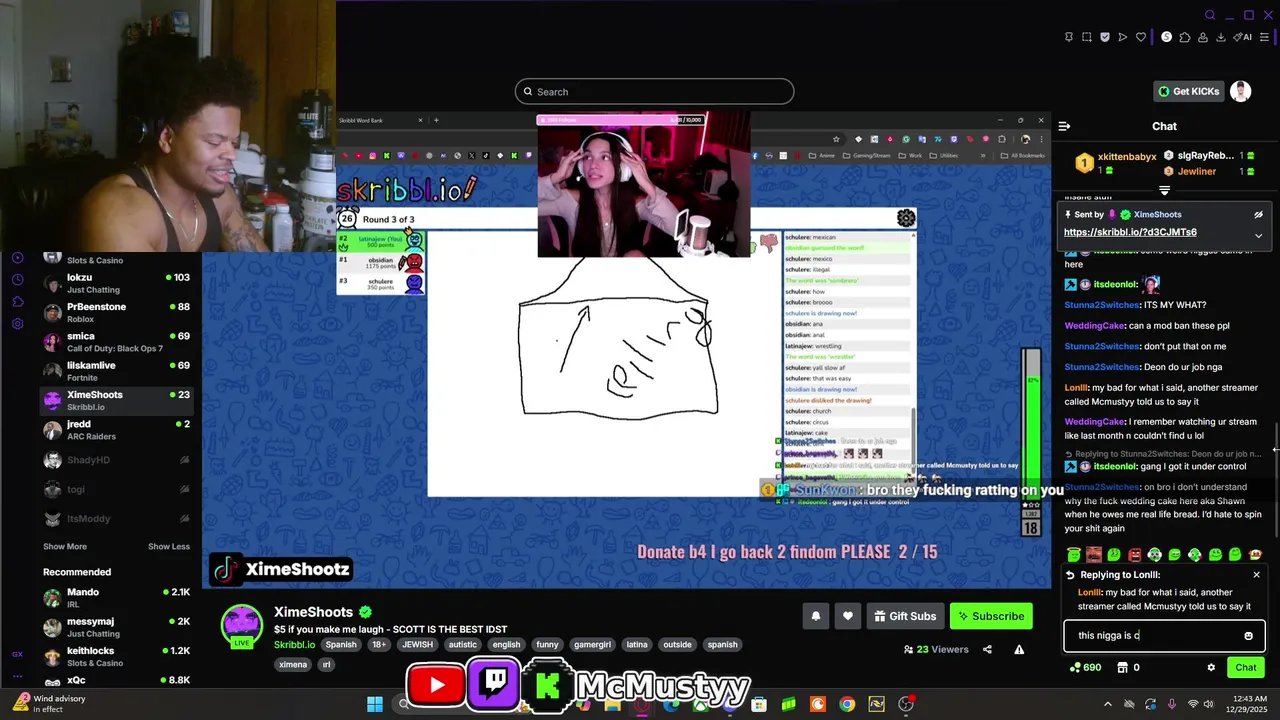Open the ad-blocker shield icon
1280x720 pixels.
point(1105,37)
